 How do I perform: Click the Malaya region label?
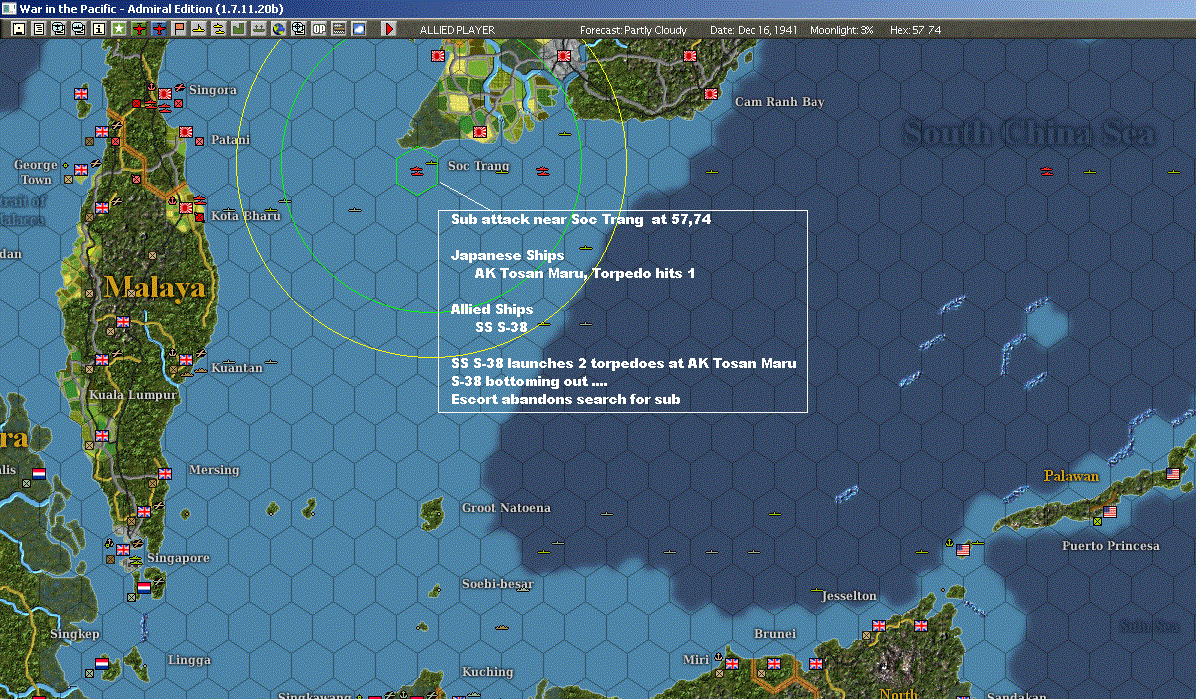pos(155,288)
